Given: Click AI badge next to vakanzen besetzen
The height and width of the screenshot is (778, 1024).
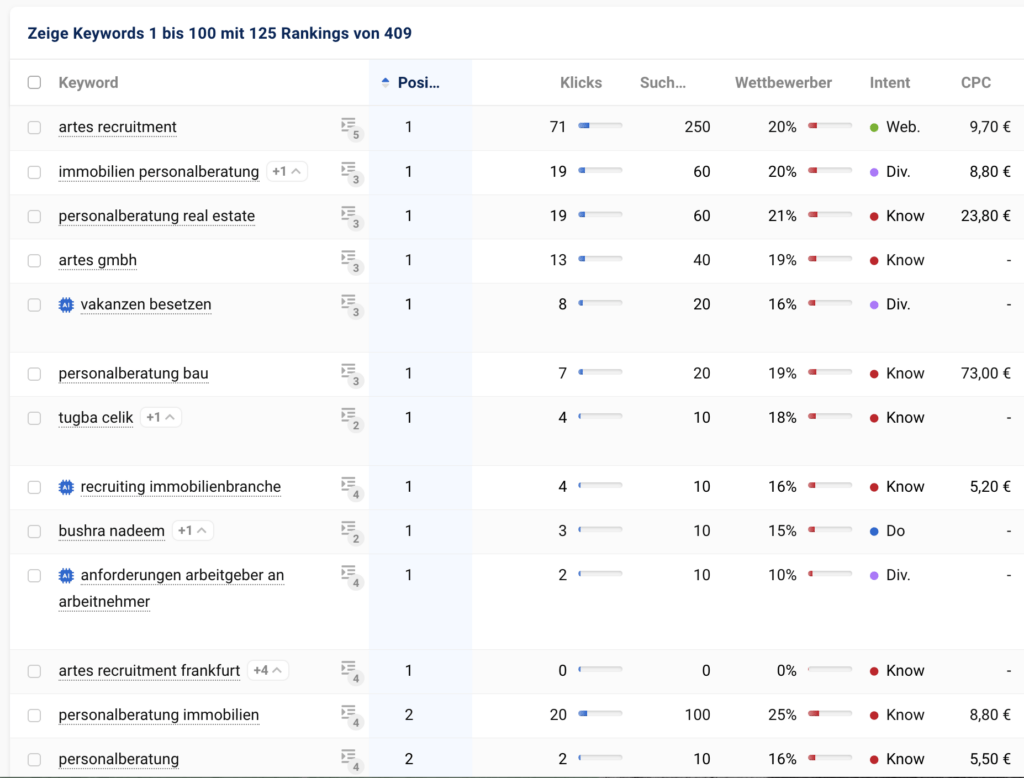Looking at the screenshot, I should pyautogui.click(x=66, y=304).
